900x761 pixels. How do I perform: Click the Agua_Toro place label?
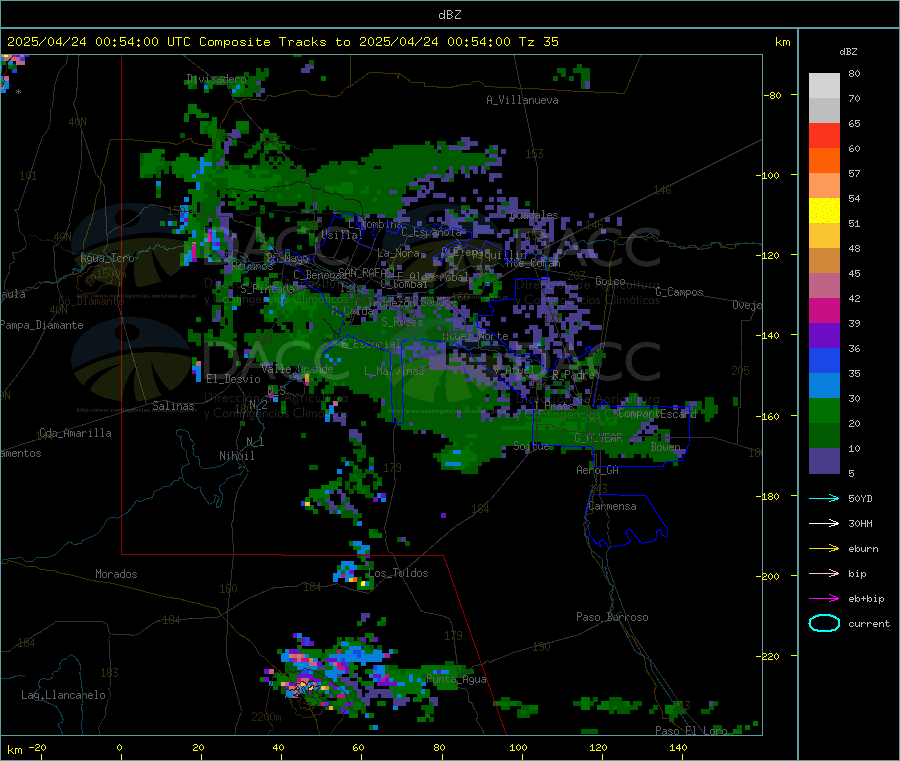pos(107,258)
